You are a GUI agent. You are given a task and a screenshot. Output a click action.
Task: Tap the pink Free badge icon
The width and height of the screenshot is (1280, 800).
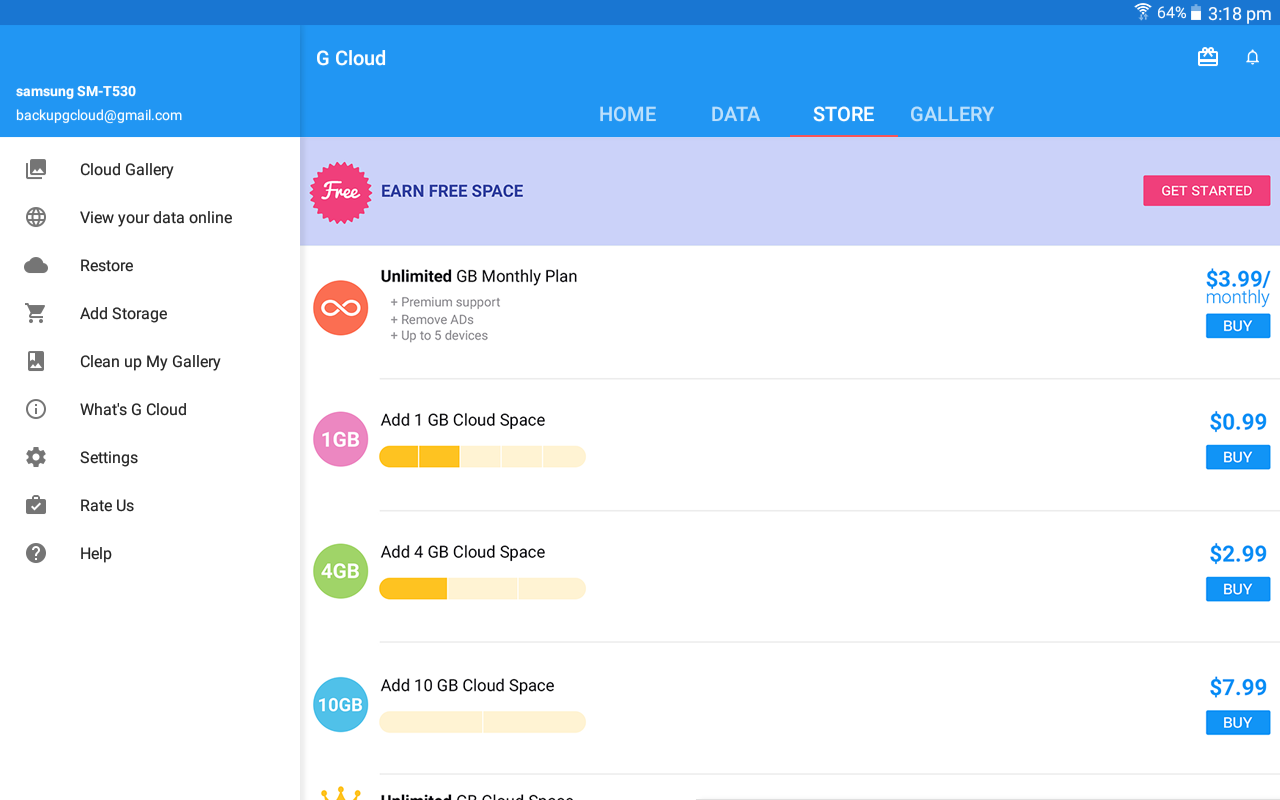tap(341, 192)
